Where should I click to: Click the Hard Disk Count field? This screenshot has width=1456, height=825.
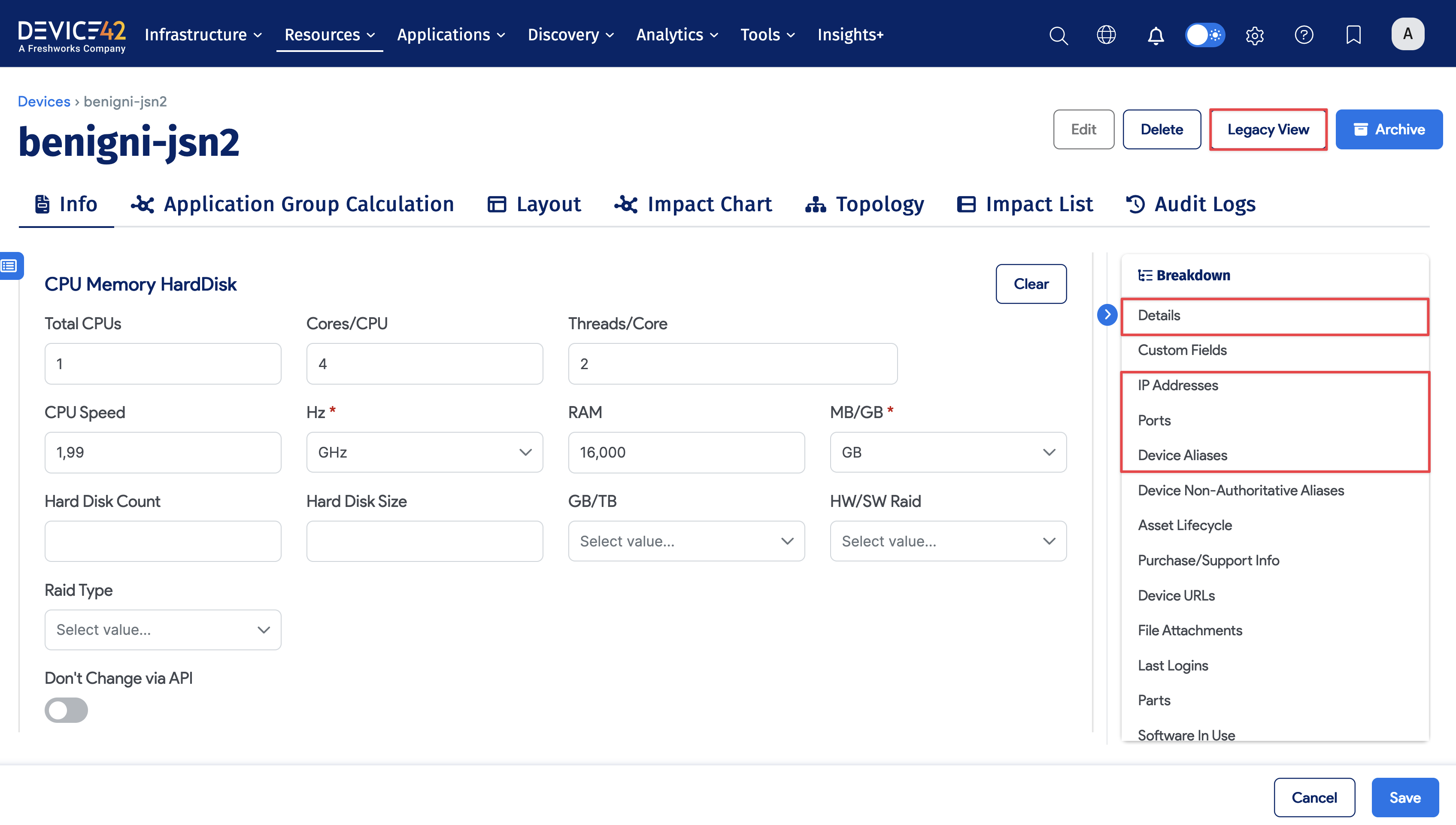click(x=163, y=541)
